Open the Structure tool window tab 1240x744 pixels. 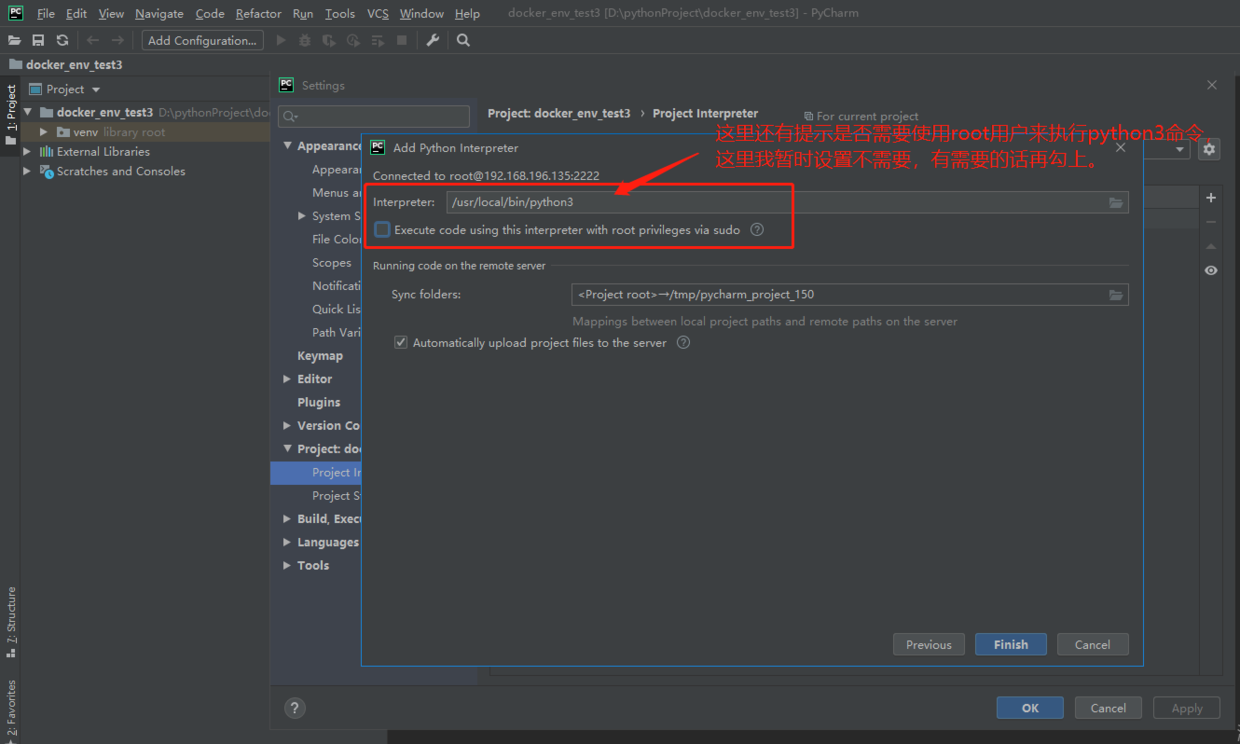pyautogui.click(x=11, y=622)
